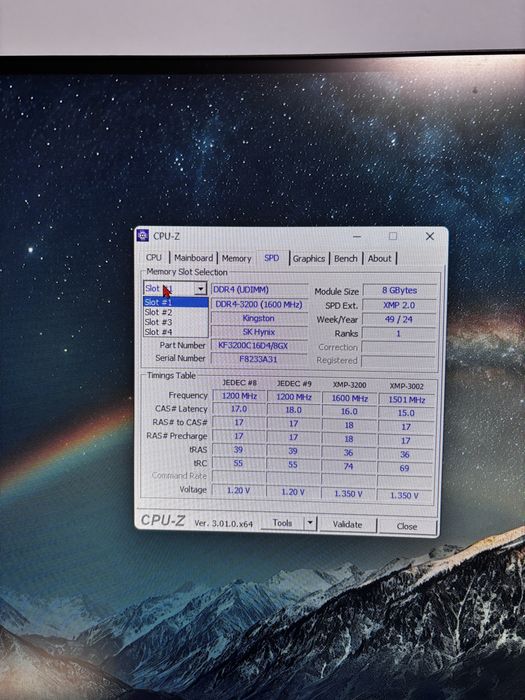Expand the Tools dropdown arrow
Screen dimensions: 525x700
coord(310,523)
